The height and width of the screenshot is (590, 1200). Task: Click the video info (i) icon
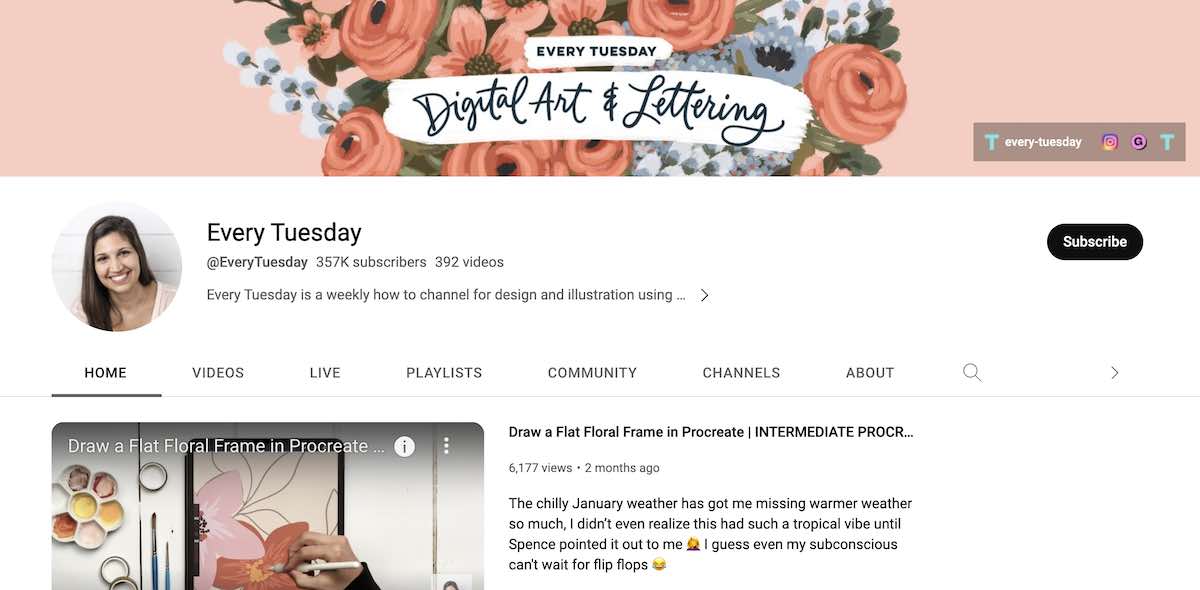tap(404, 446)
